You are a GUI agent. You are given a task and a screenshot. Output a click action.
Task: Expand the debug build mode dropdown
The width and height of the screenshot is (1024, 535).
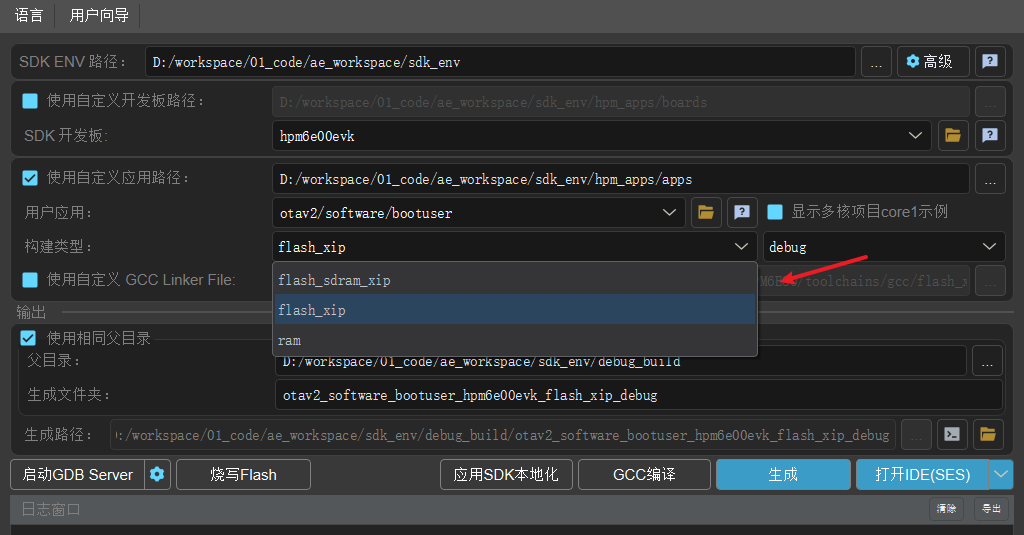click(884, 247)
